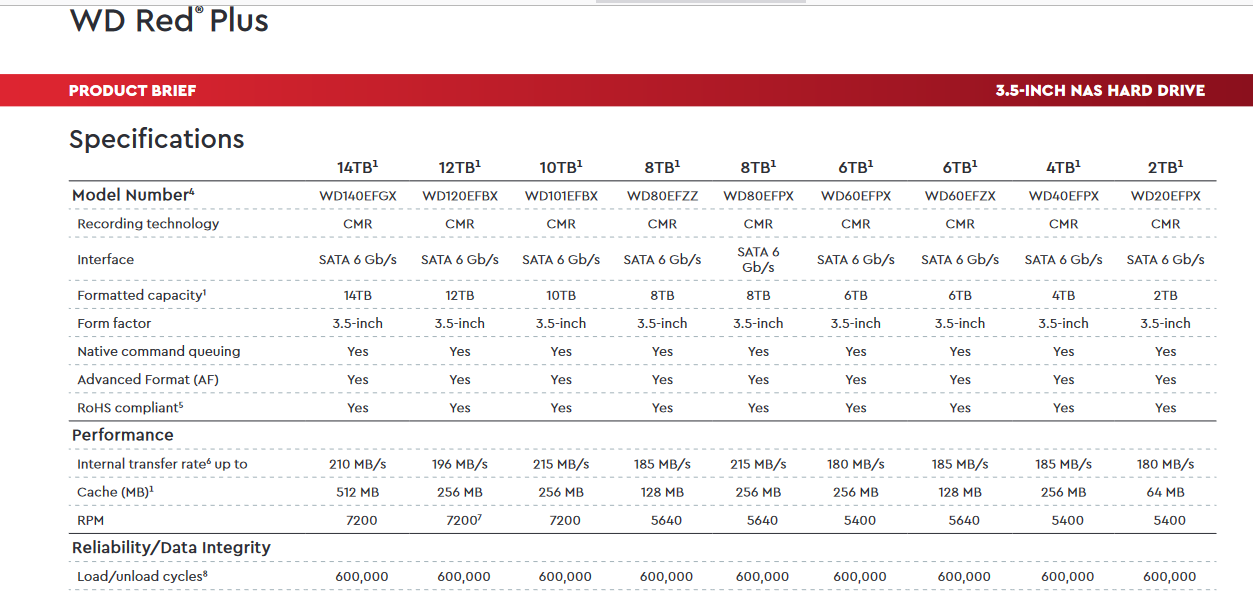
Task: Click model number WD101EFBX
Action: point(561,196)
